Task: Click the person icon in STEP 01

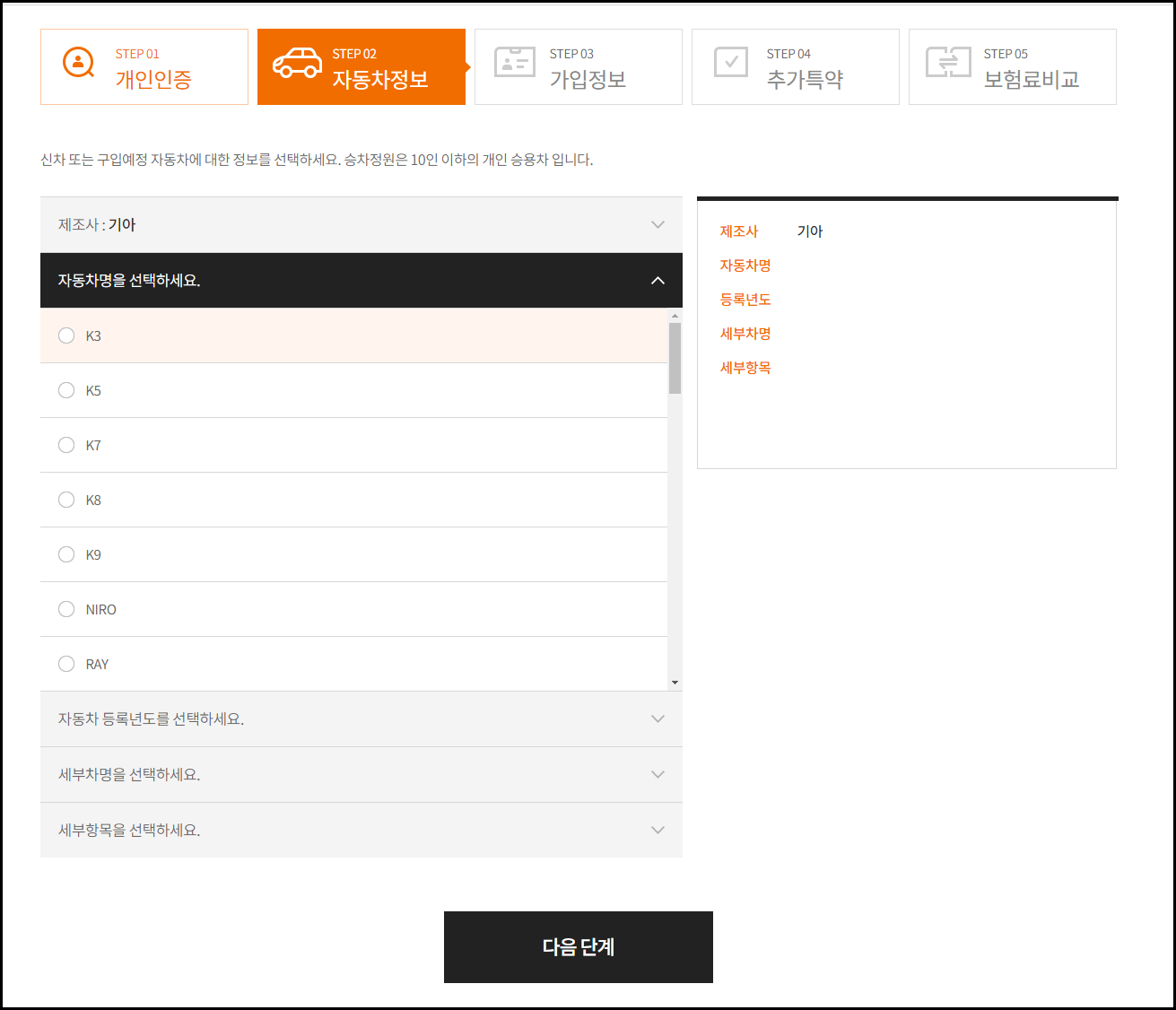Action: (x=77, y=62)
